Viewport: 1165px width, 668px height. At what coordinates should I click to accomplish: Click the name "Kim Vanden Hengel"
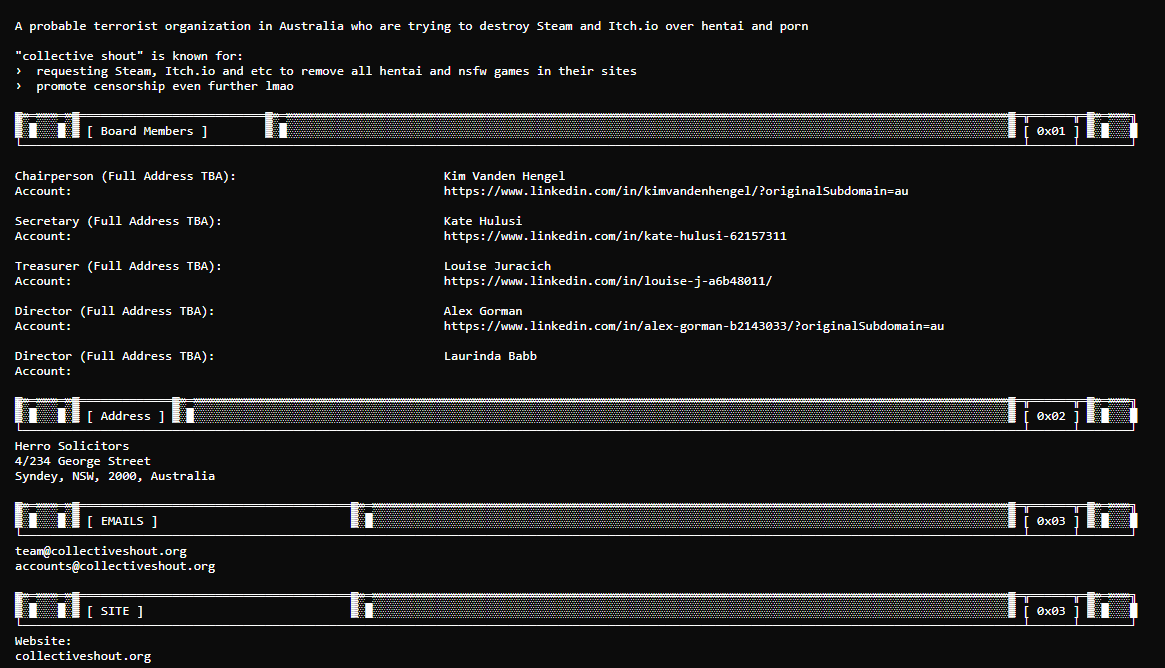(504, 176)
